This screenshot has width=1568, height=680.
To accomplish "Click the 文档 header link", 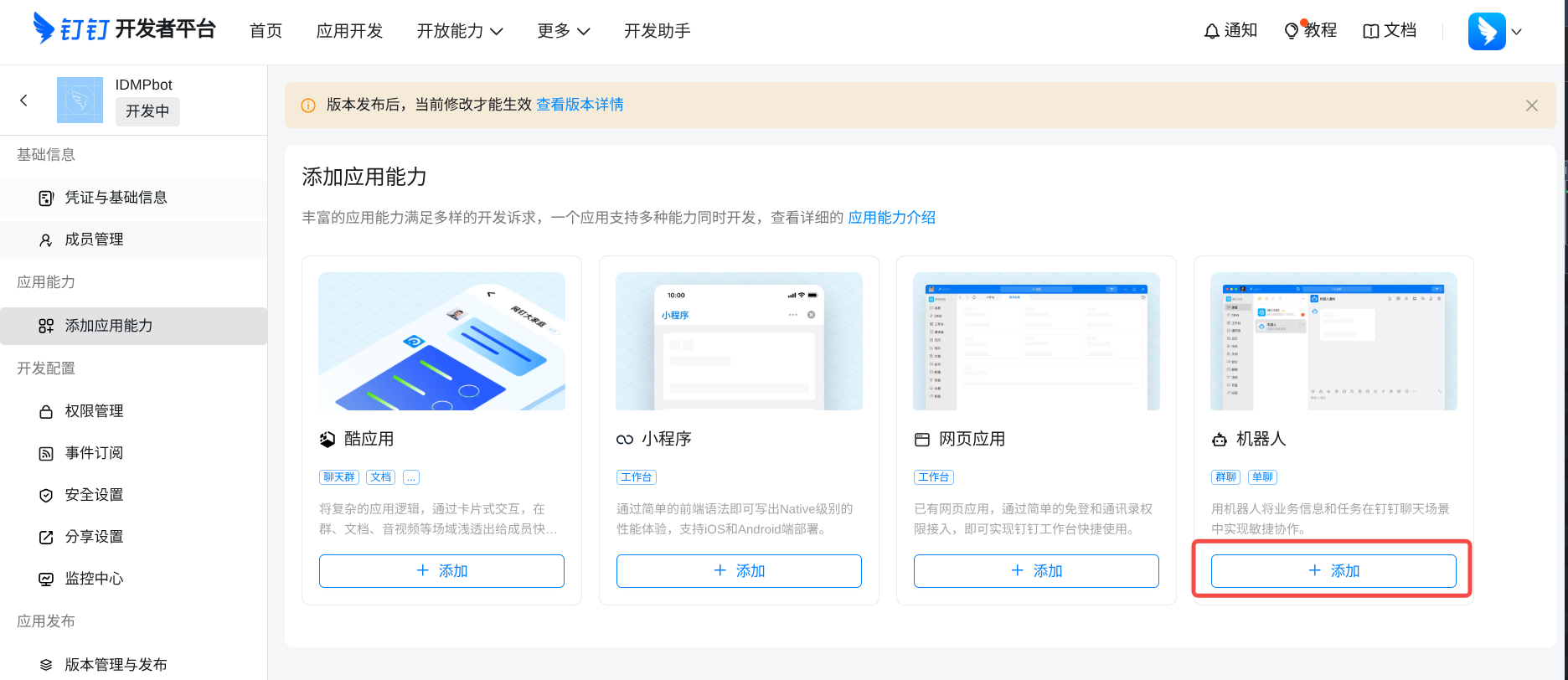I will (1400, 30).
